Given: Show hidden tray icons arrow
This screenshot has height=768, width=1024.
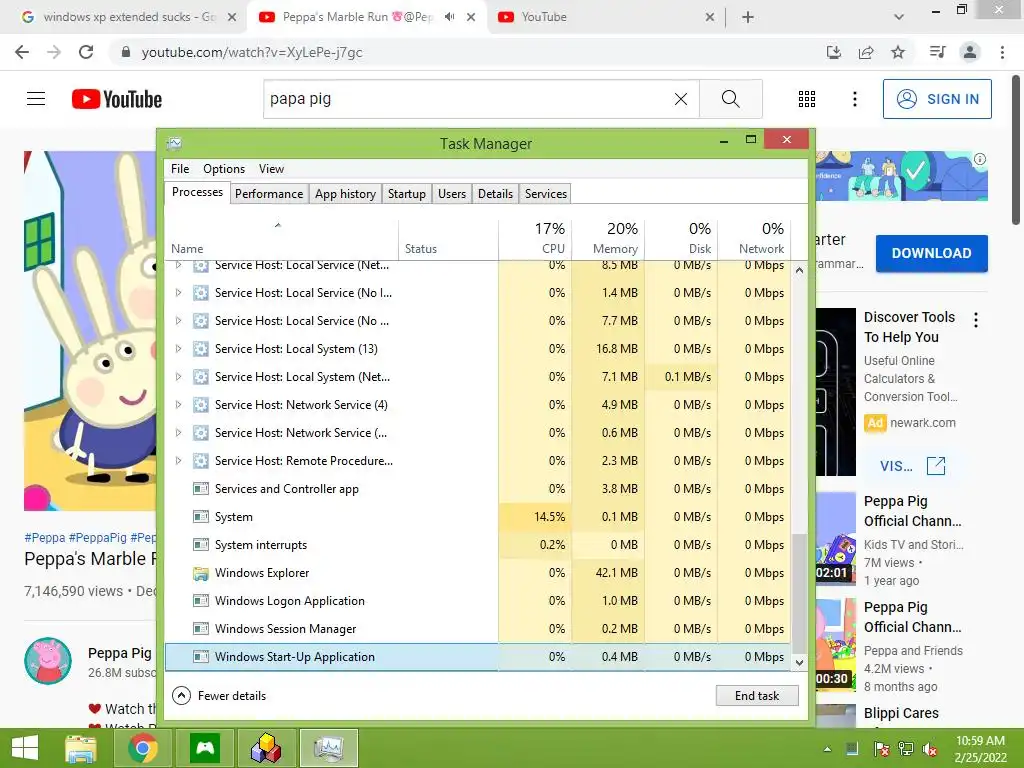Looking at the screenshot, I should click(x=827, y=749).
